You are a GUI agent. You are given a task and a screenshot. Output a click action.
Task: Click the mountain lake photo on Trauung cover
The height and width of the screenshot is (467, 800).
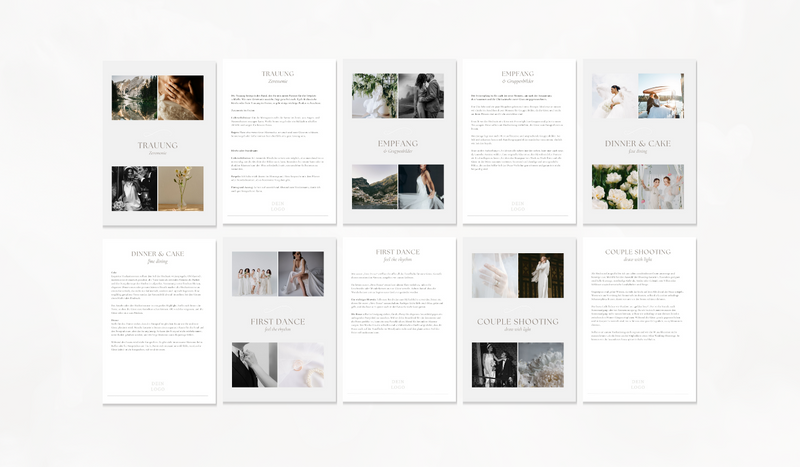[134, 97]
